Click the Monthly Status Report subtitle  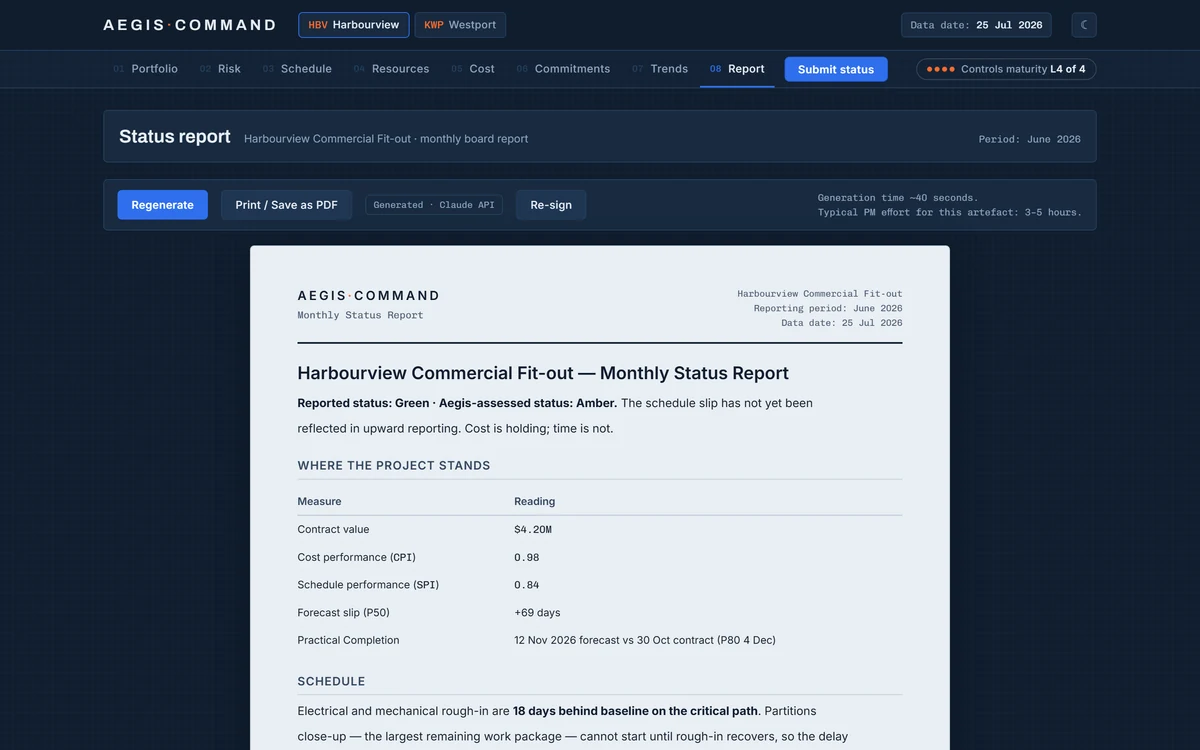point(360,315)
